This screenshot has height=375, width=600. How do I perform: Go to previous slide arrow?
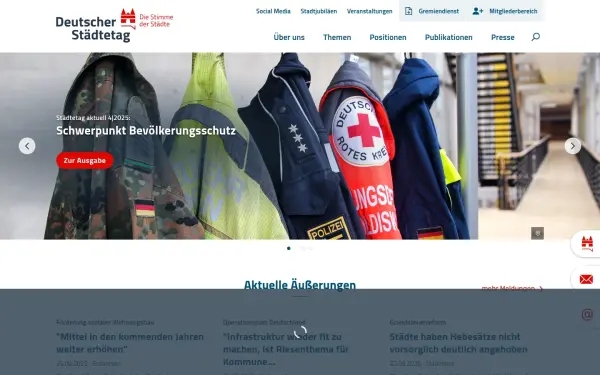pyautogui.click(x=27, y=146)
